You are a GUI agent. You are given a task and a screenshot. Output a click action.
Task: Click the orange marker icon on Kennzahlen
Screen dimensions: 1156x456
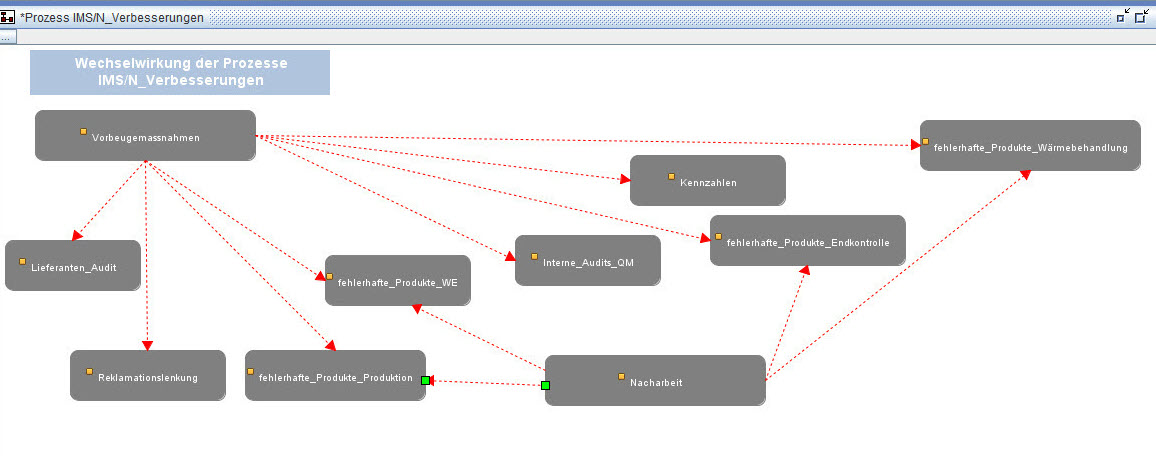[672, 176]
